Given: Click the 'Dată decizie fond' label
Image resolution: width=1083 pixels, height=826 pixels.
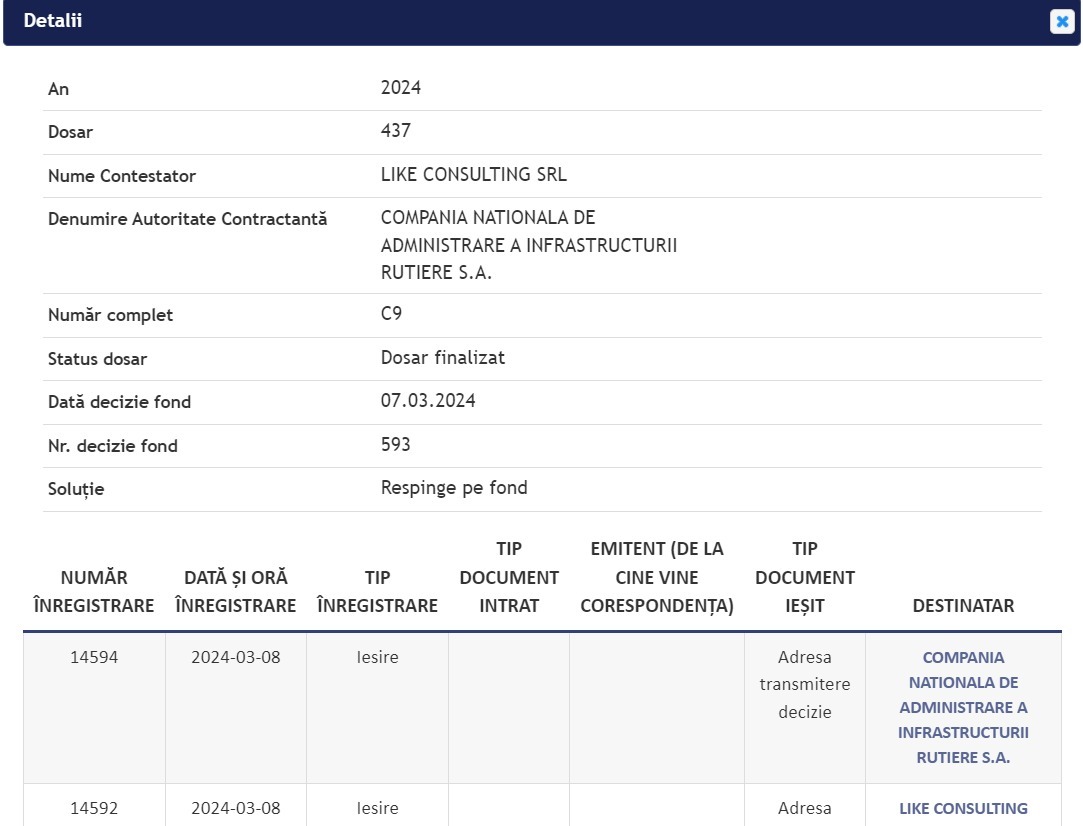Looking at the screenshot, I should 119,402.
